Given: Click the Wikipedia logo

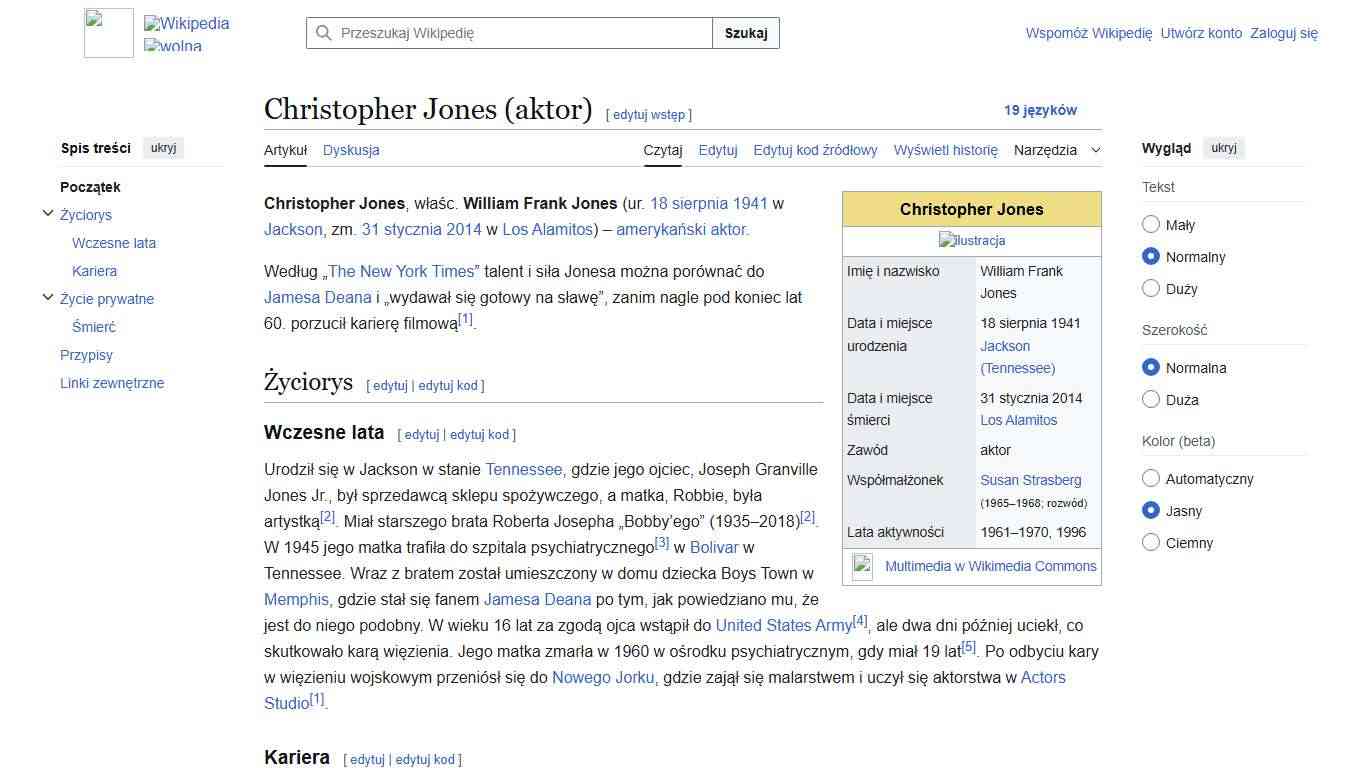Looking at the screenshot, I should [x=108, y=32].
